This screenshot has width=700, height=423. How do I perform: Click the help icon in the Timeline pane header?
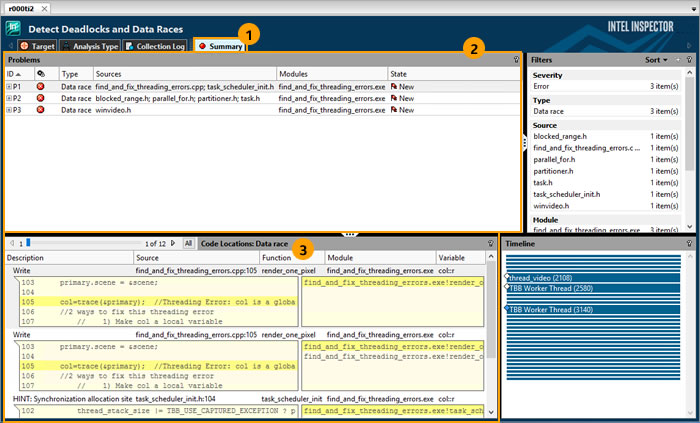click(689, 243)
